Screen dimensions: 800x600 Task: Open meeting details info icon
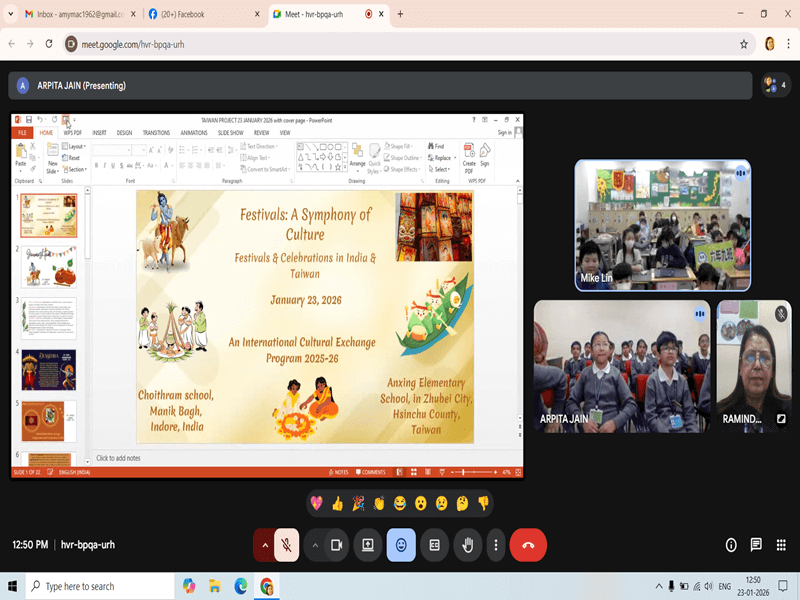coord(731,545)
